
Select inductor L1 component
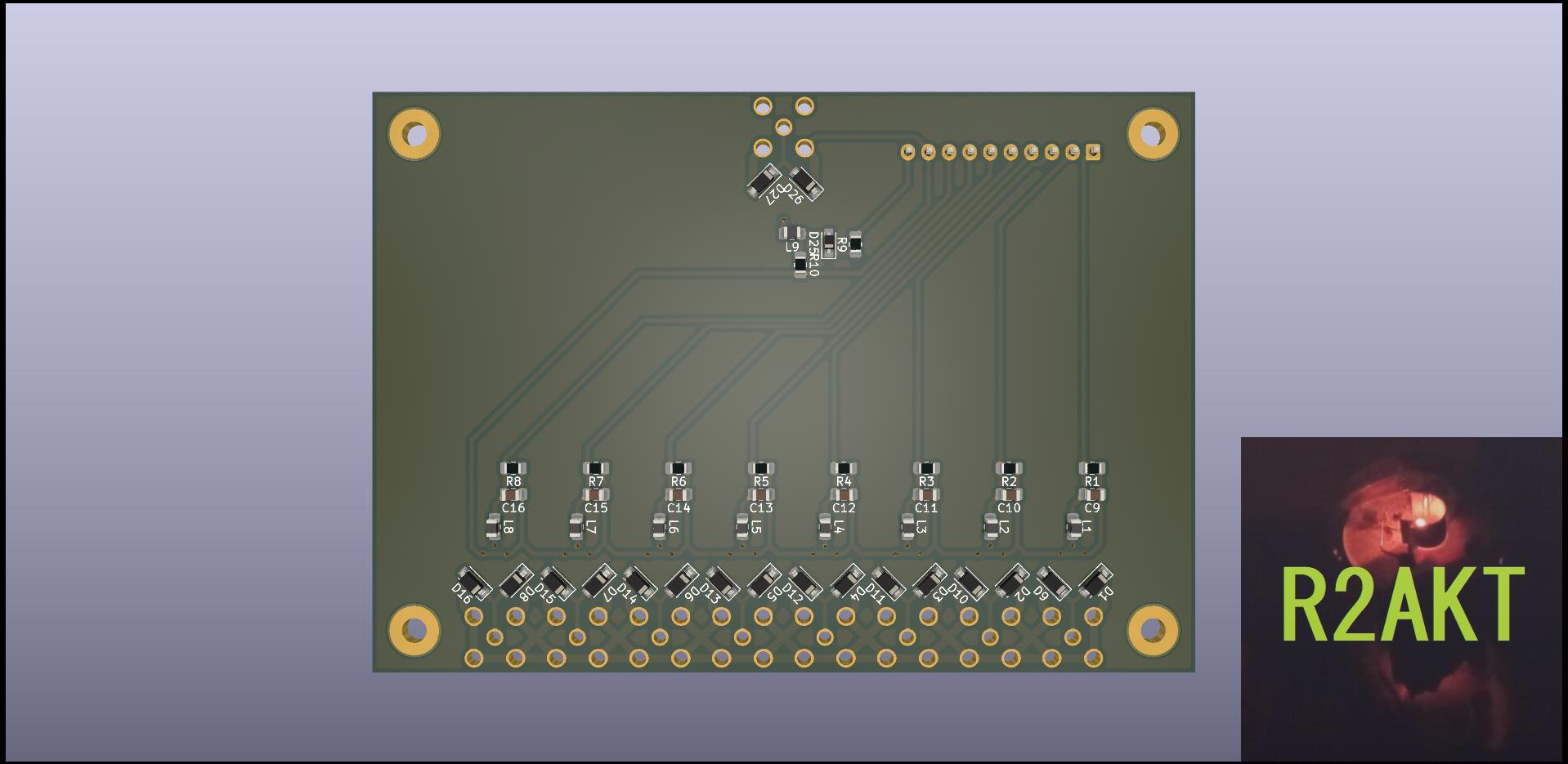(1073, 527)
